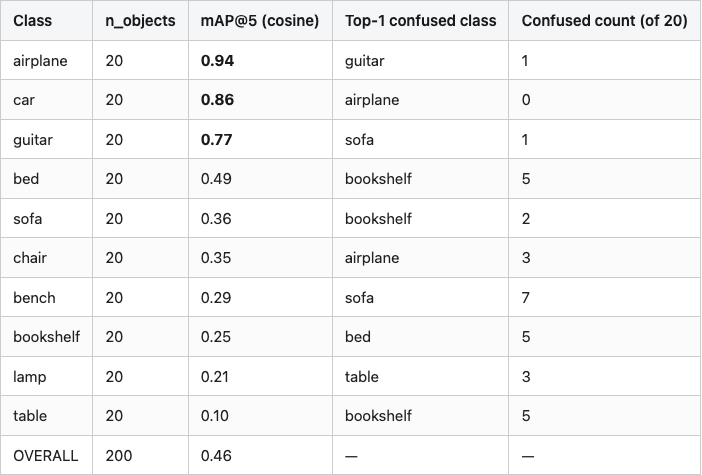Click the bed row's mAP 0.49 value
The image size is (702, 475).
pos(216,179)
